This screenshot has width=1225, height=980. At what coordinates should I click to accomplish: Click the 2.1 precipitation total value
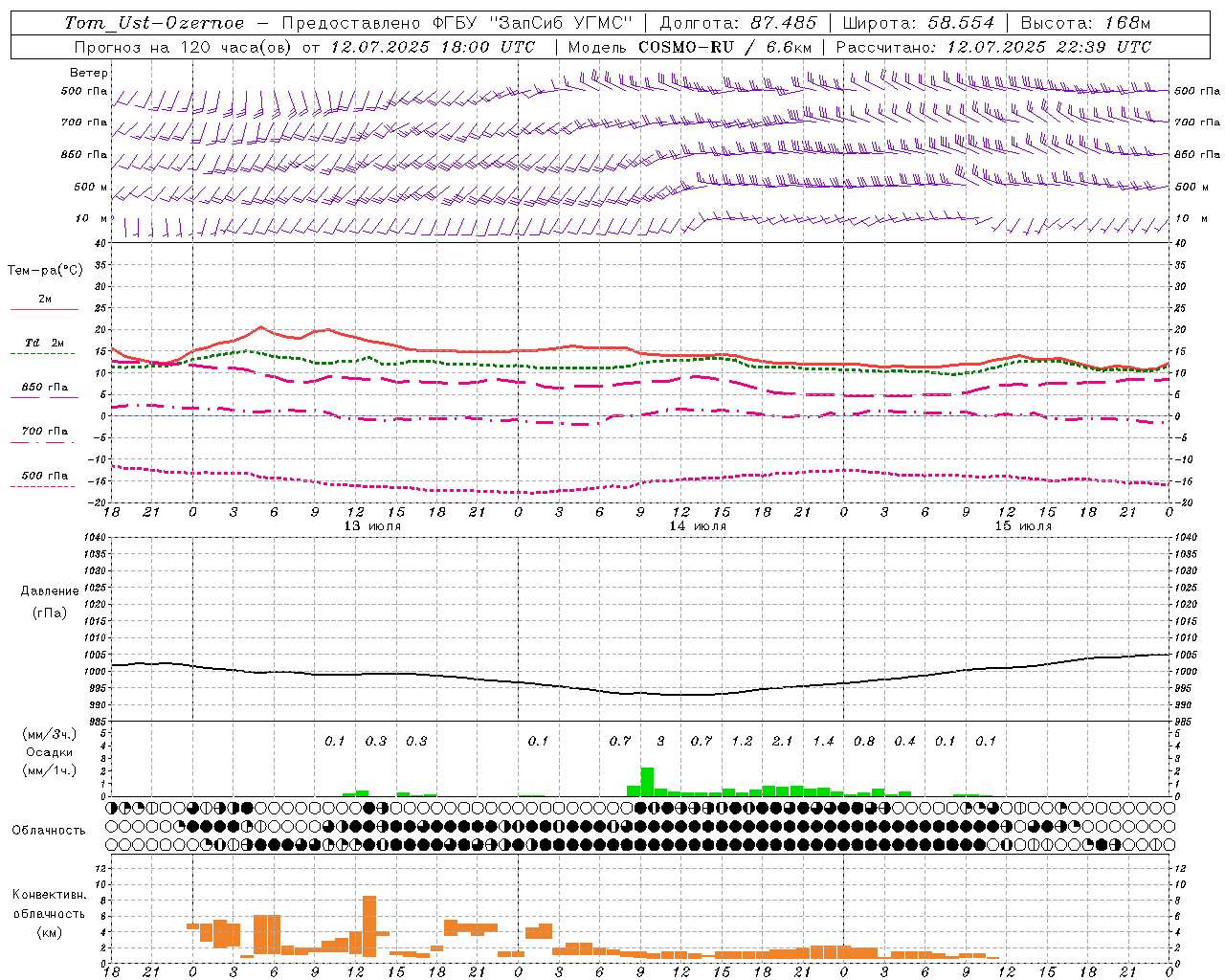(x=783, y=741)
